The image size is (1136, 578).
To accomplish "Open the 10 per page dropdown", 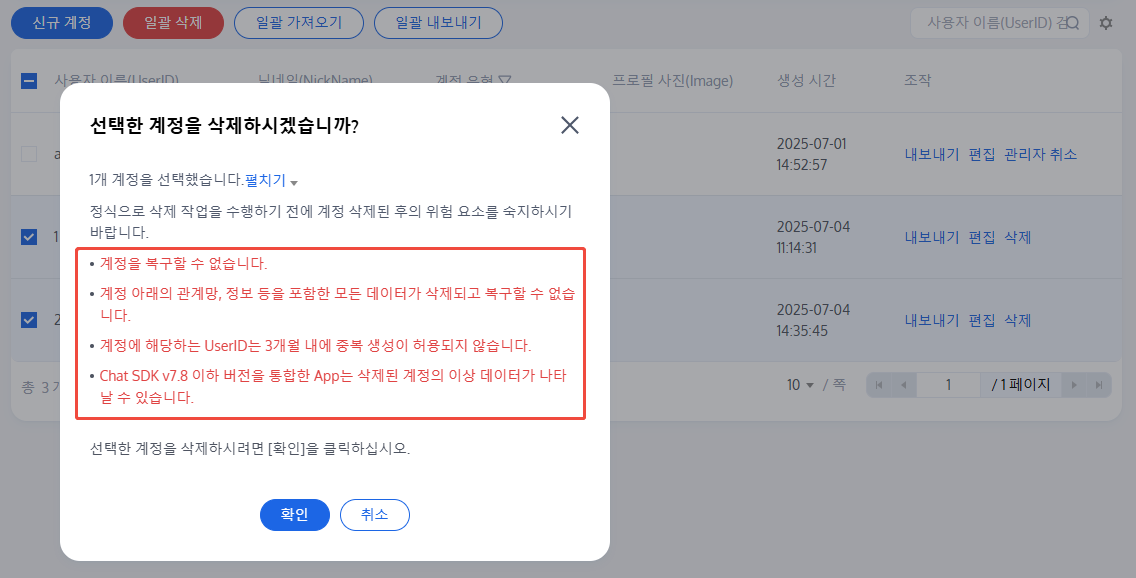I will 800,385.
